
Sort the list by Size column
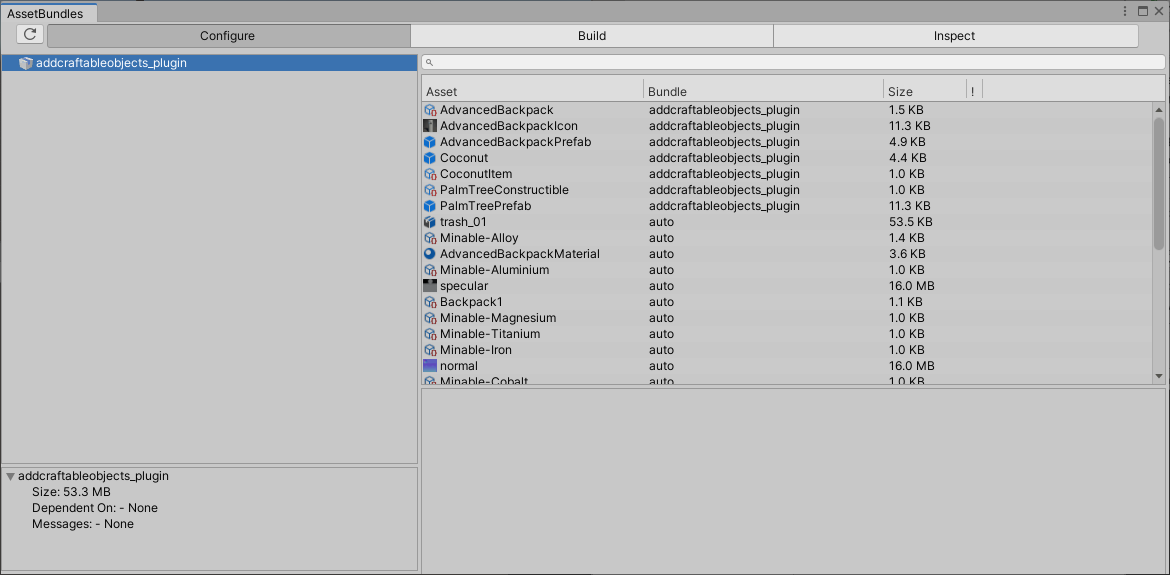point(925,91)
